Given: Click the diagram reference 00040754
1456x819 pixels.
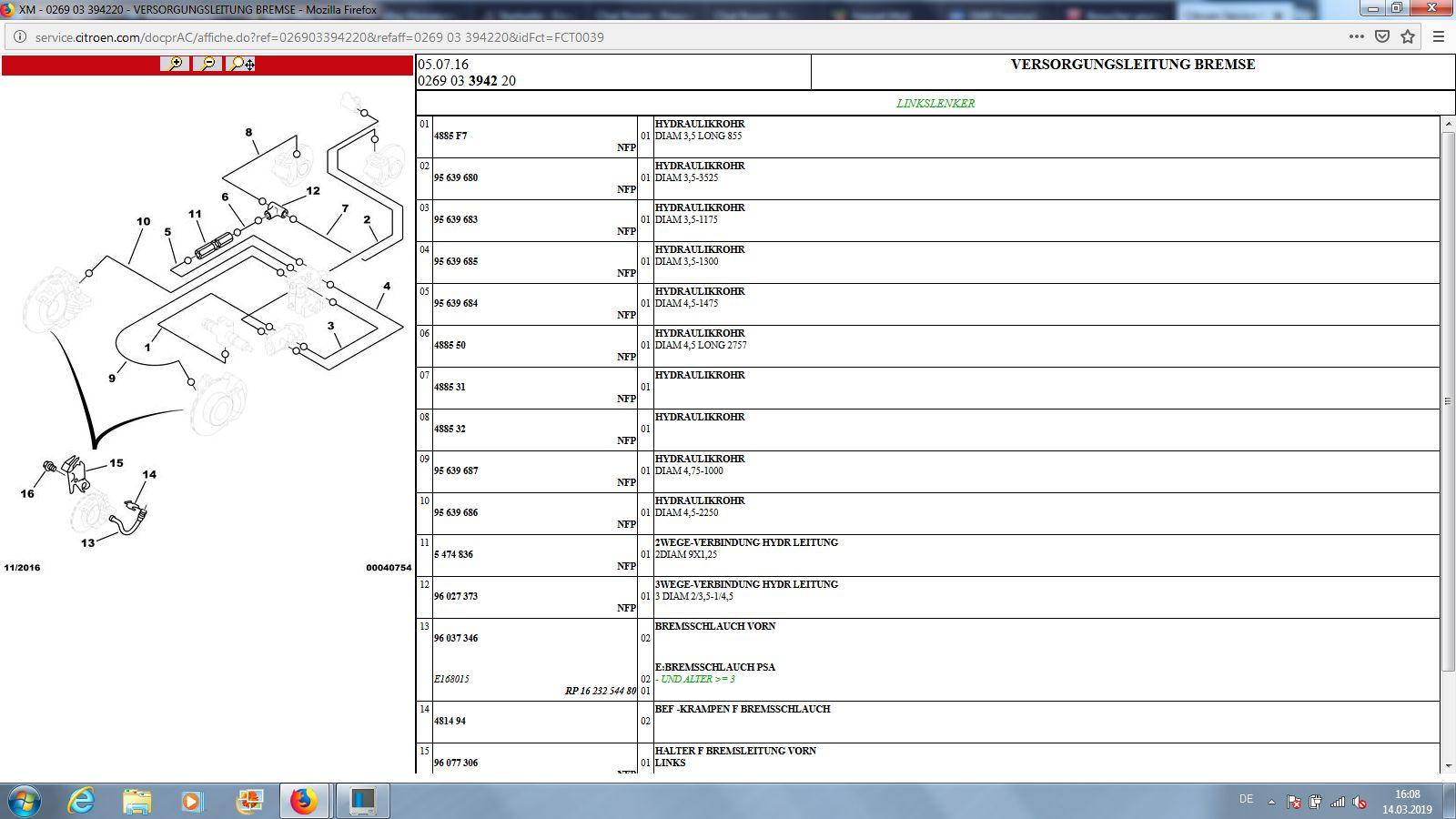Looking at the screenshot, I should pos(389,568).
